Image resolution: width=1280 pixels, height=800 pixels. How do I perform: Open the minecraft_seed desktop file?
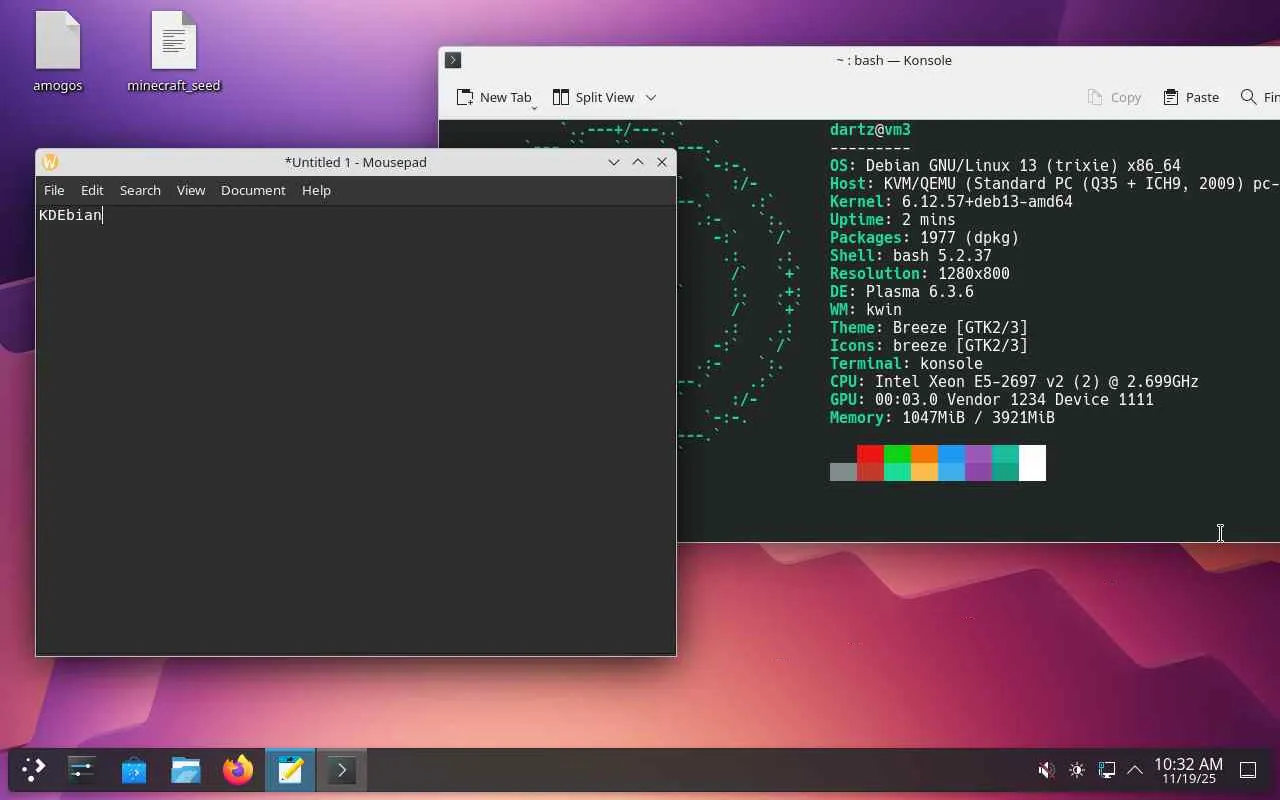pyautogui.click(x=174, y=52)
